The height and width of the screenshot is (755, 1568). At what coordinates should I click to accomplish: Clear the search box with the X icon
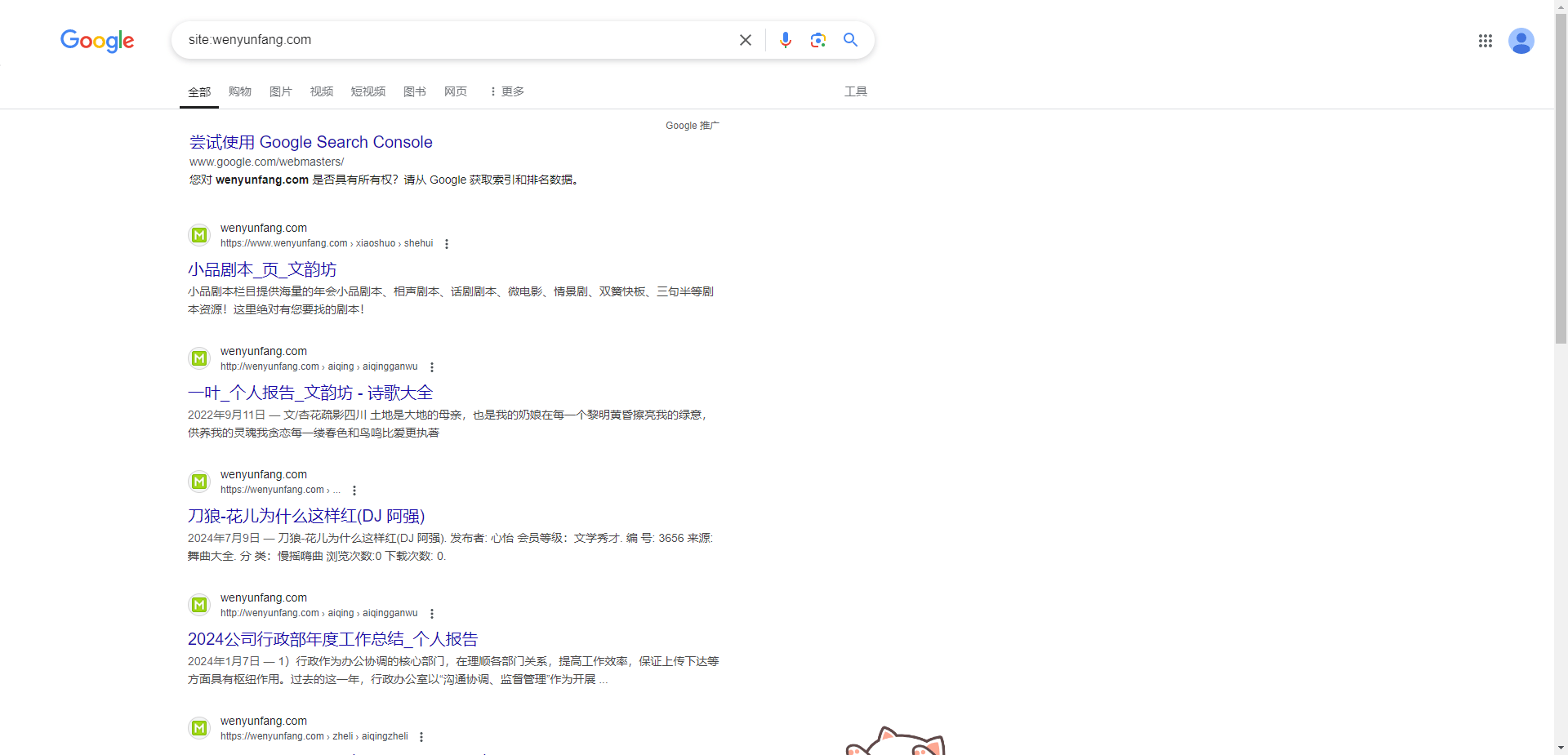(745, 40)
